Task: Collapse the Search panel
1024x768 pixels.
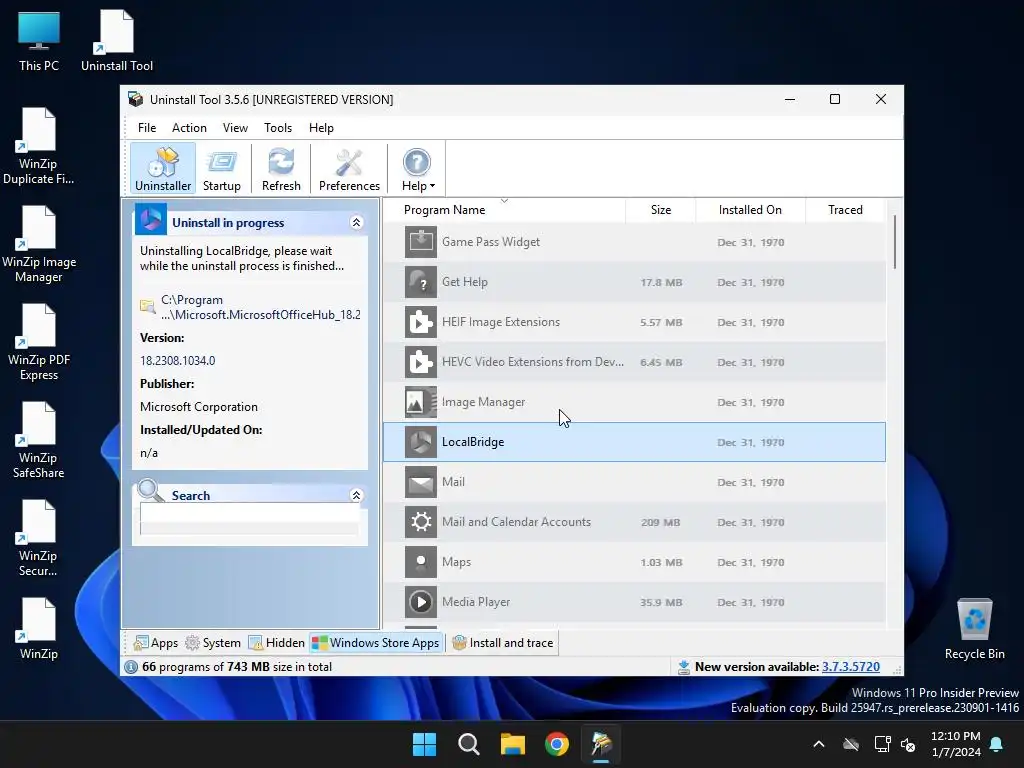Action: pos(356,495)
